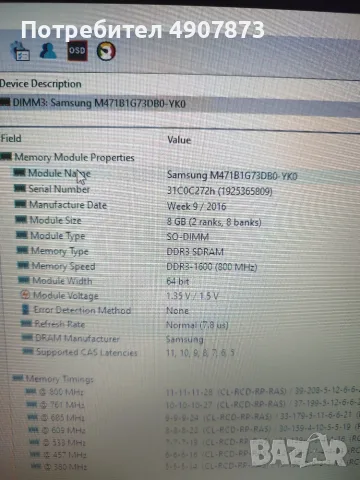
Task: Click the Value column header
Action: point(179,140)
